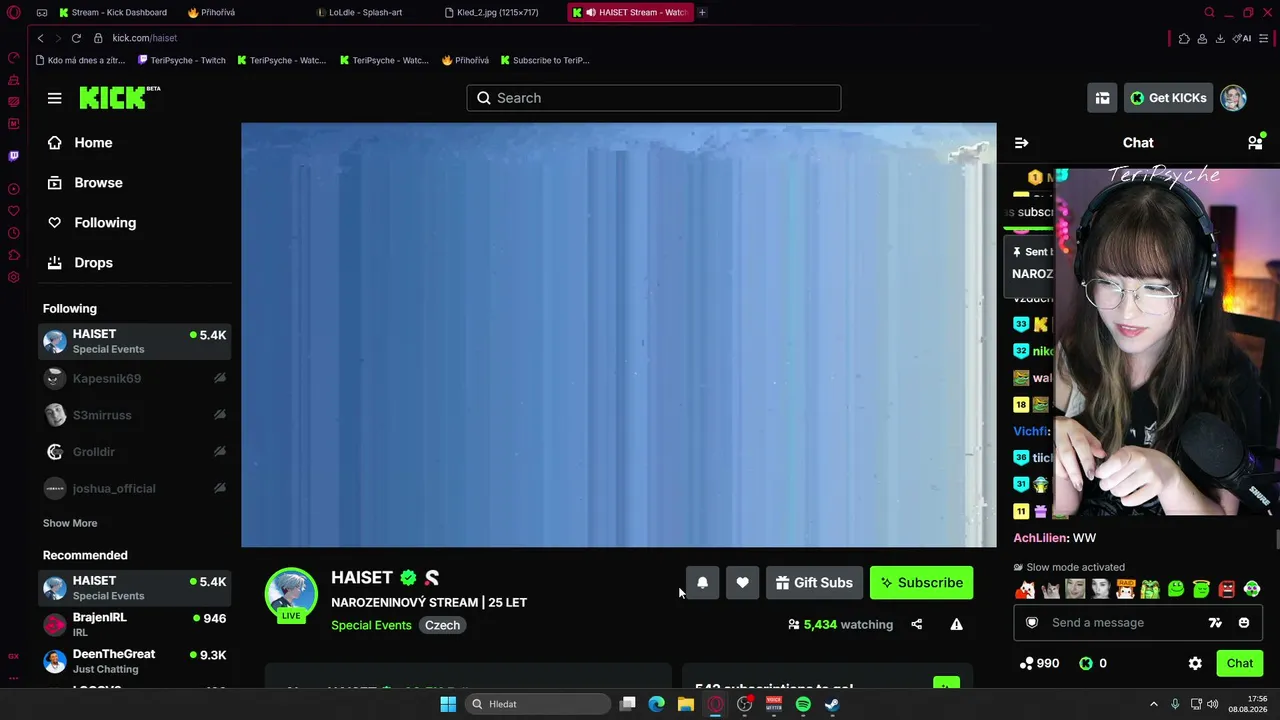Open the emoji picker in chat
Image resolution: width=1280 pixels, height=720 pixels.
click(x=1244, y=623)
